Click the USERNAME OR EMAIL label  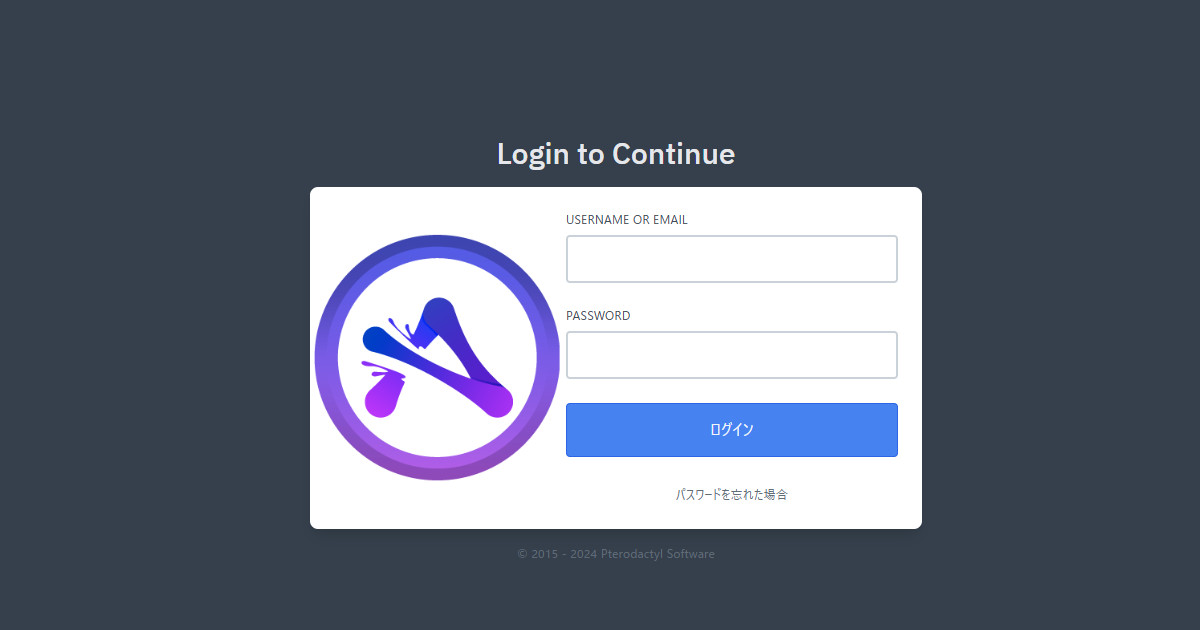coord(627,220)
